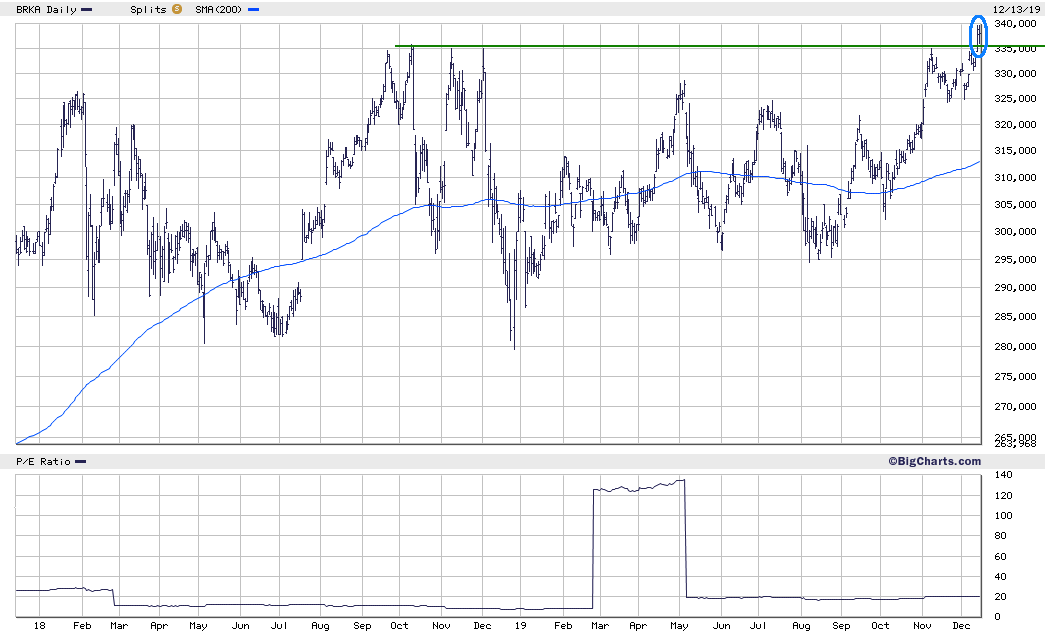The height and width of the screenshot is (635, 1045).
Task: Click the 270,000 price axis label
Action: (1015, 406)
